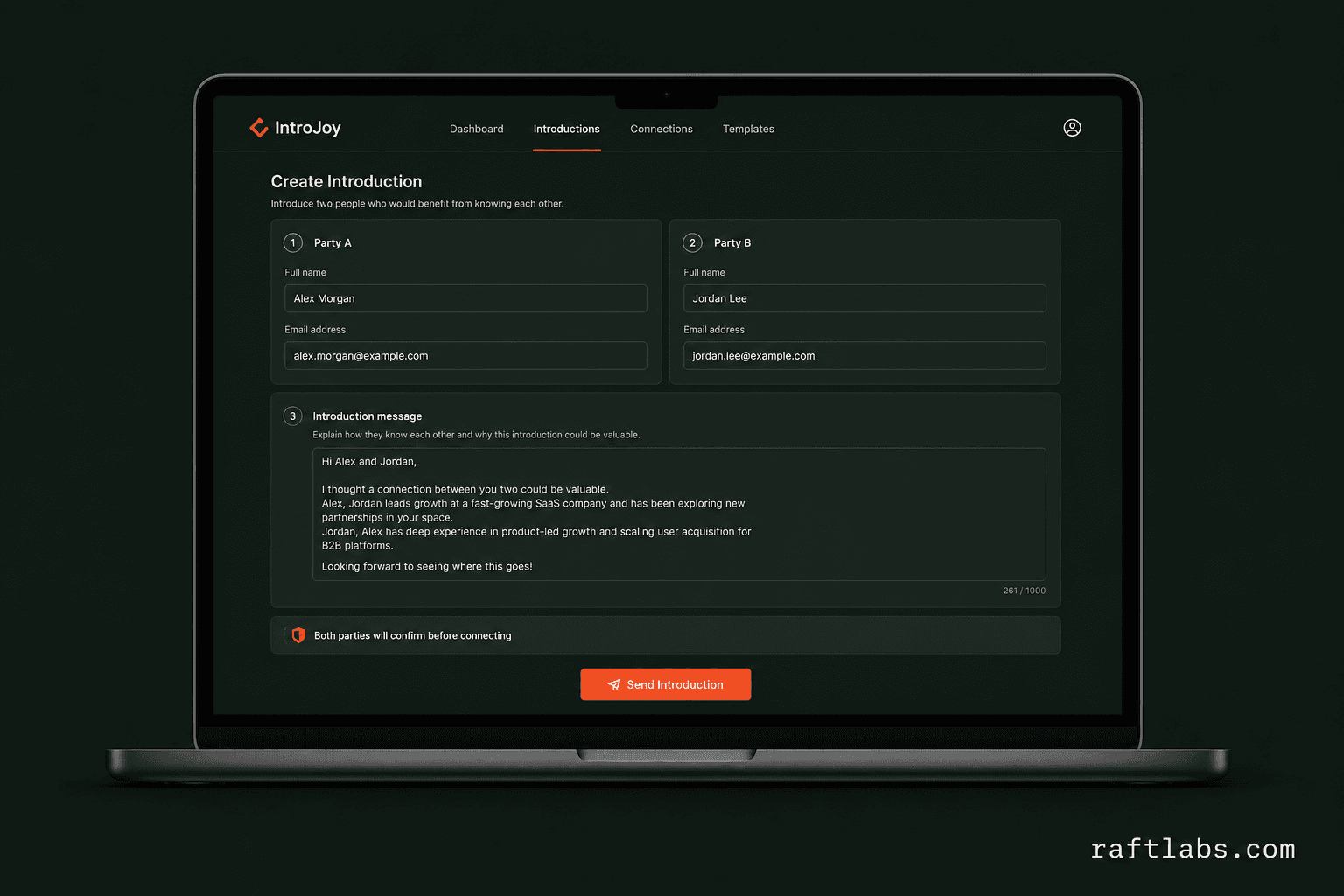1344x896 pixels.
Task: Select the Introductions tab
Action: click(x=567, y=129)
